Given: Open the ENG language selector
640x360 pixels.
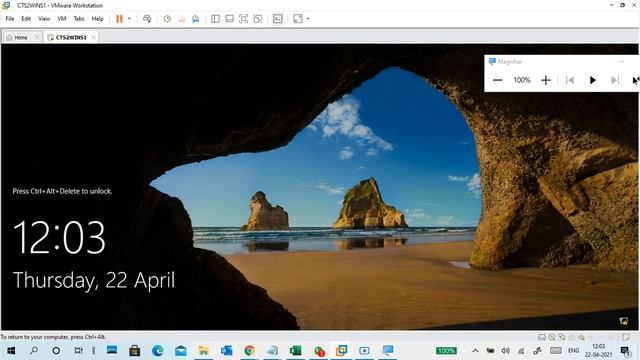Looking at the screenshot, I should pyautogui.click(x=573, y=351).
